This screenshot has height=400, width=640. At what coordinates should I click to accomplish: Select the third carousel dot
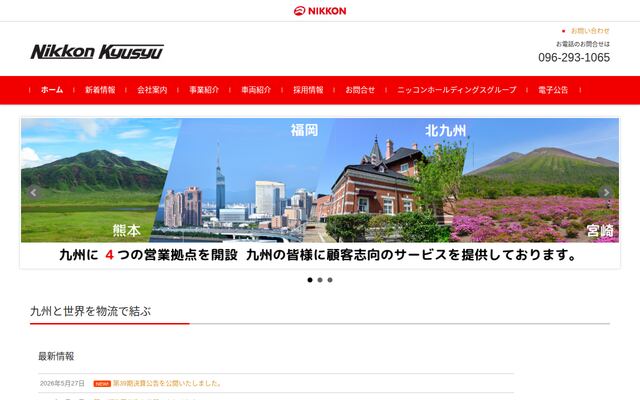(x=330, y=280)
